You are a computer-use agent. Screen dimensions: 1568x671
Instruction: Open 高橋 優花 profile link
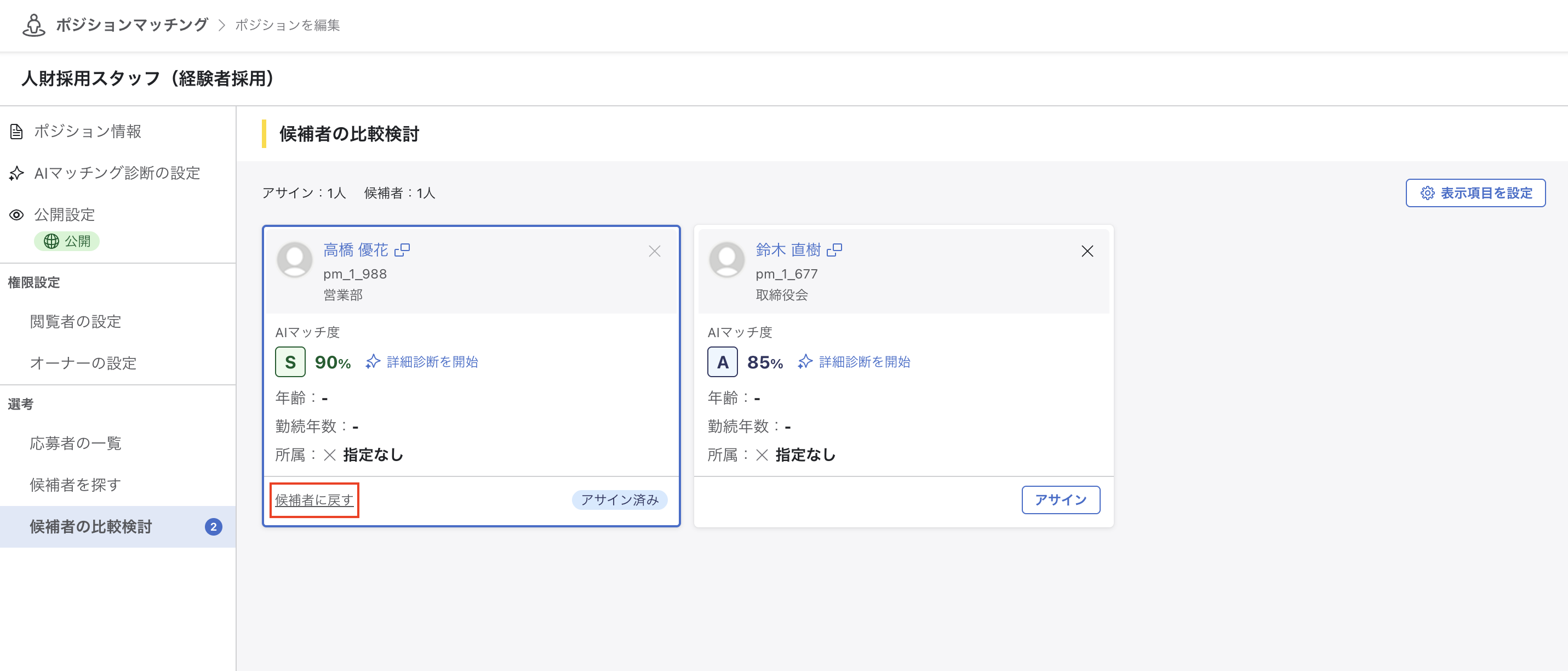coord(356,251)
